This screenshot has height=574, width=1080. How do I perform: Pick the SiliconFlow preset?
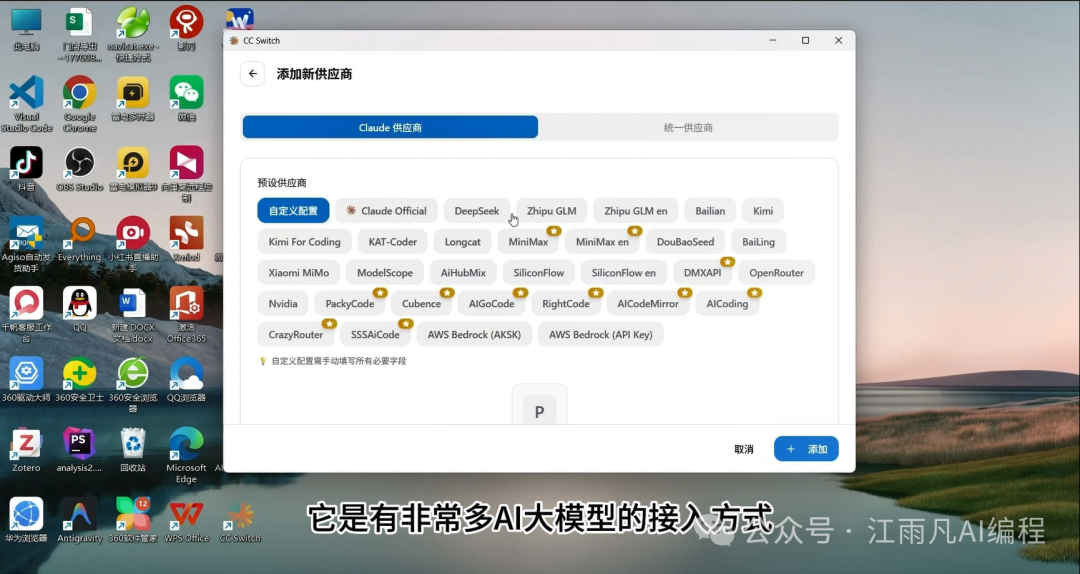point(539,273)
